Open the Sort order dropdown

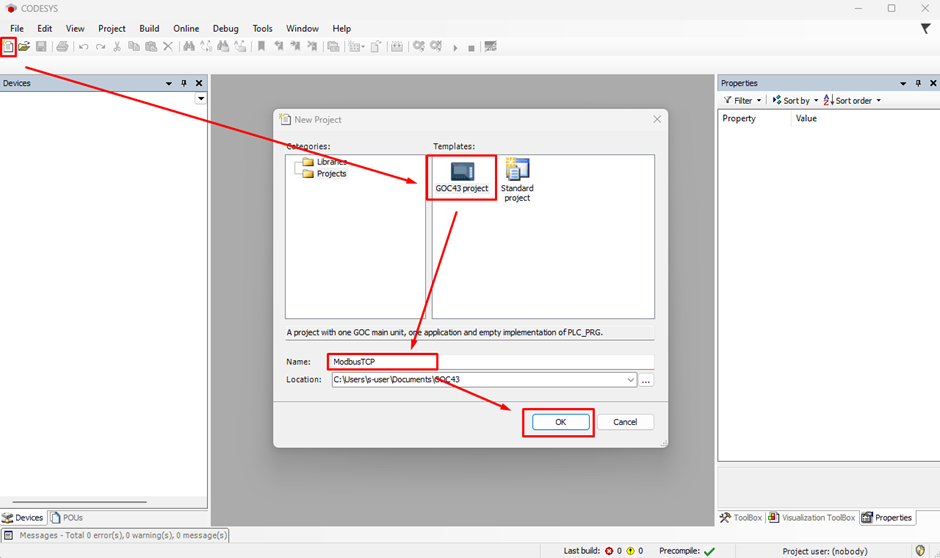click(x=852, y=101)
